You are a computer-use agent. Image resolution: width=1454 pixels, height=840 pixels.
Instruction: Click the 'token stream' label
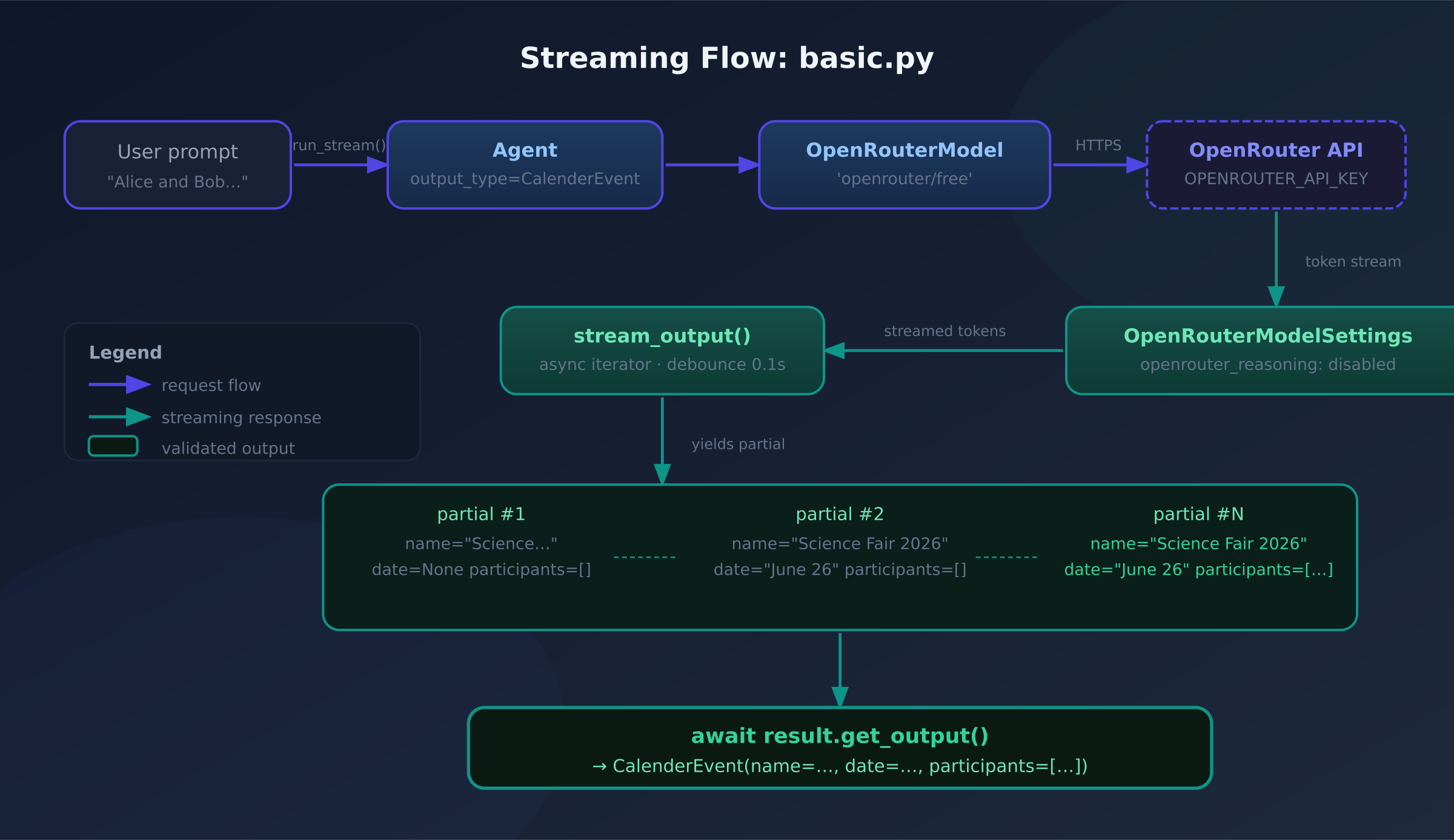click(1353, 262)
